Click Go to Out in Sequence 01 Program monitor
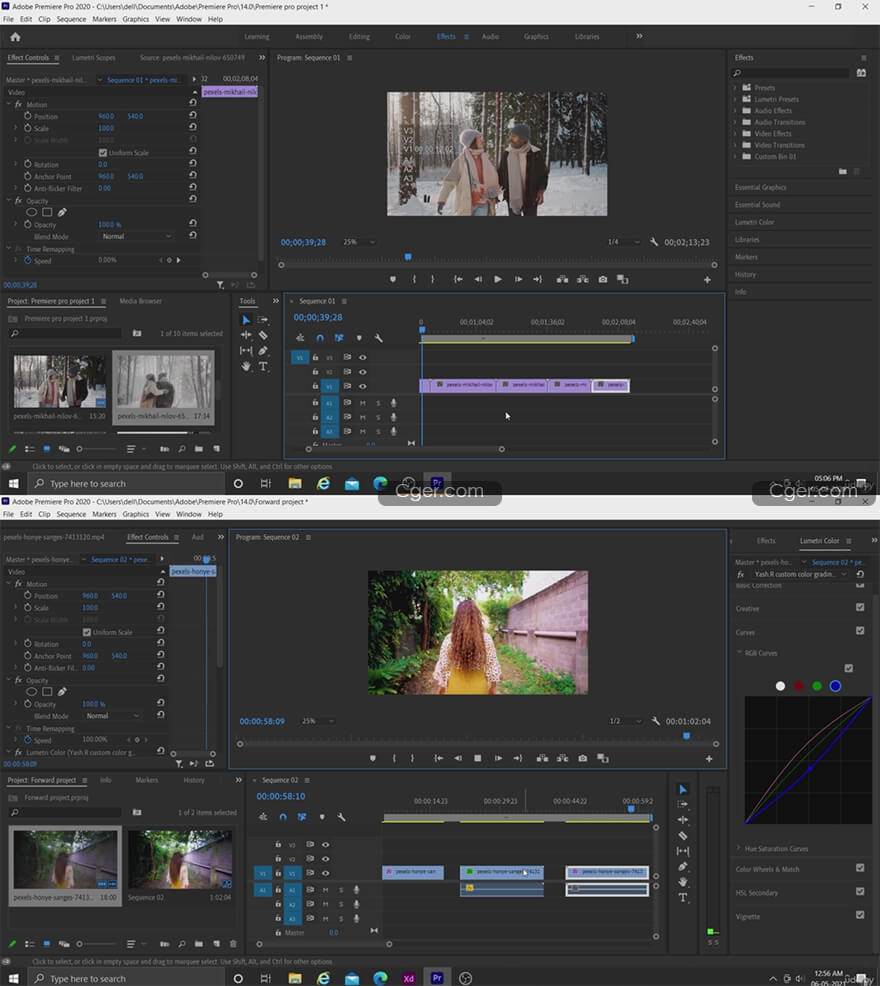Viewport: 880px width, 986px height. click(537, 279)
